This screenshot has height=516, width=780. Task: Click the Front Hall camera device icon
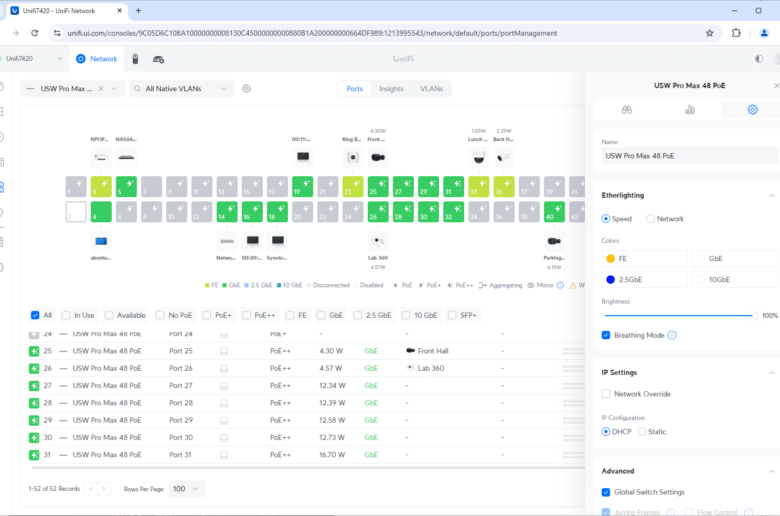pos(378,157)
